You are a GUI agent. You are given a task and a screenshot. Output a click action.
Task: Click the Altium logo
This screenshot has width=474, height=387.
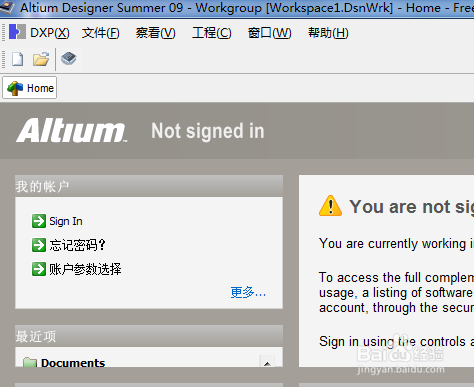click(71, 130)
